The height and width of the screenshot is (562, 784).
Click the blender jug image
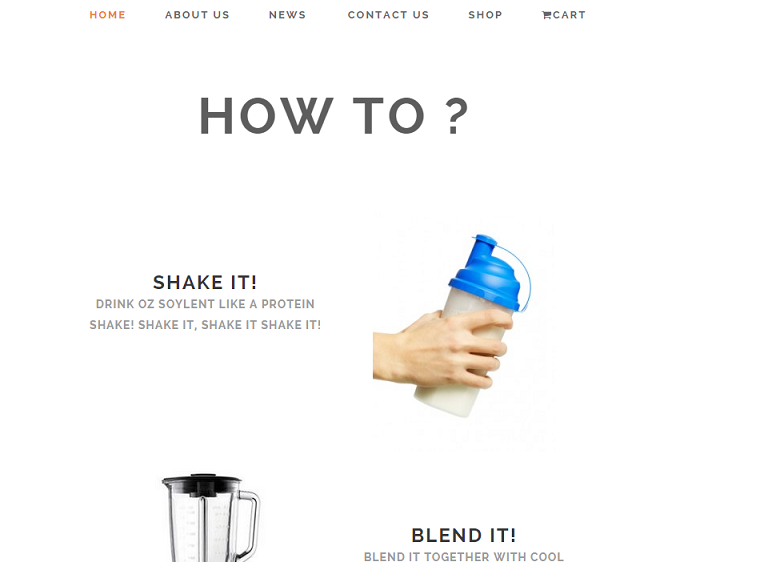coord(210,518)
